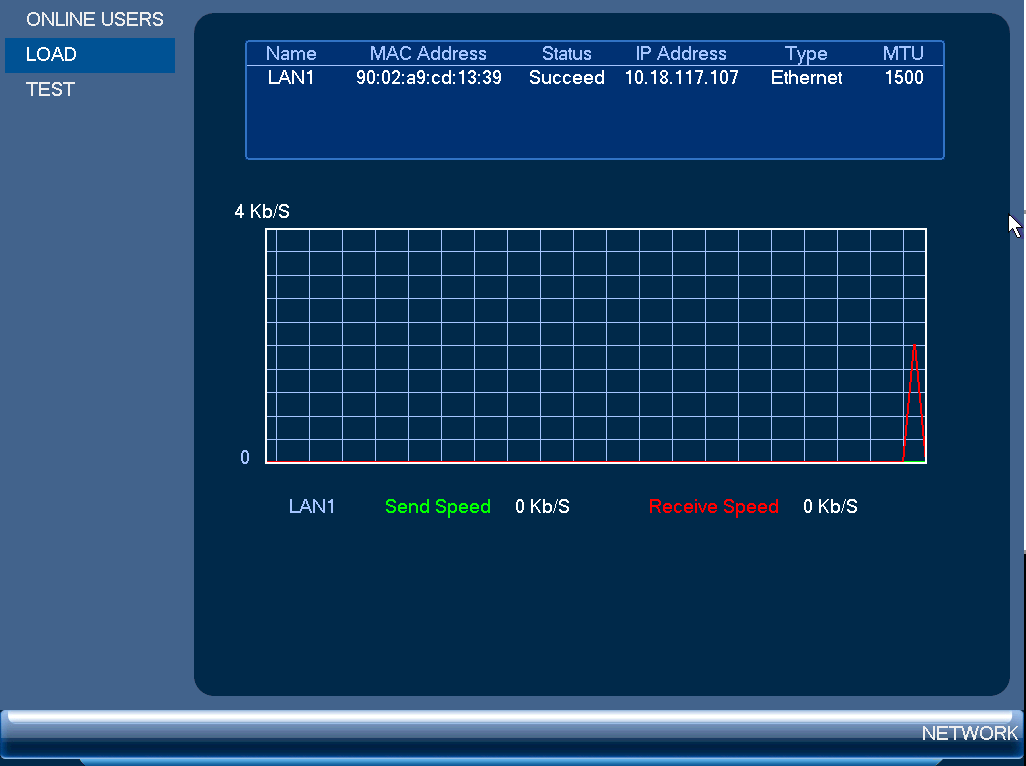Image resolution: width=1026 pixels, height=766 pixels.
Task: Click the Ethernet type cell
Action: tap(806, 78)
